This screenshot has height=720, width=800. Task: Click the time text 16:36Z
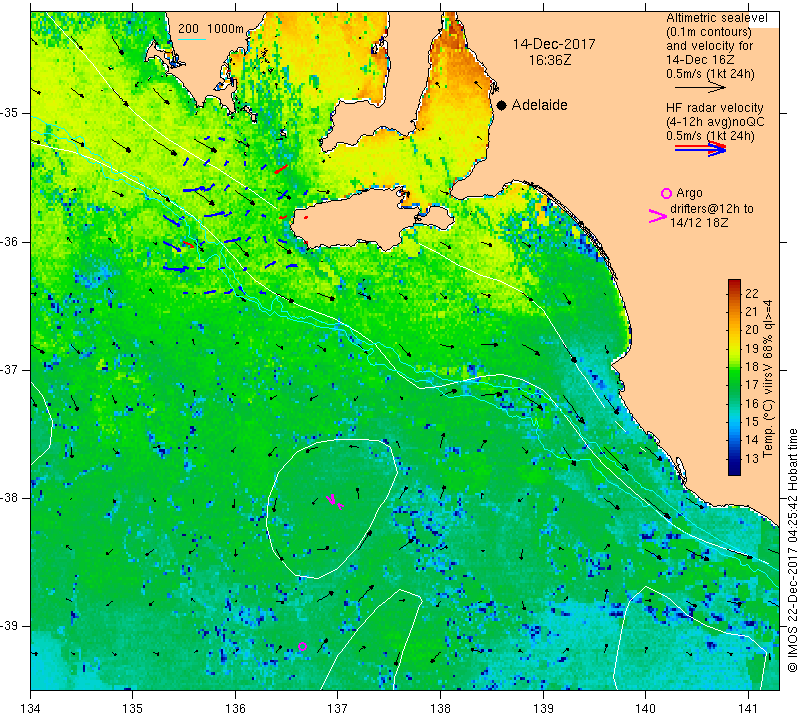coord(549,60)
